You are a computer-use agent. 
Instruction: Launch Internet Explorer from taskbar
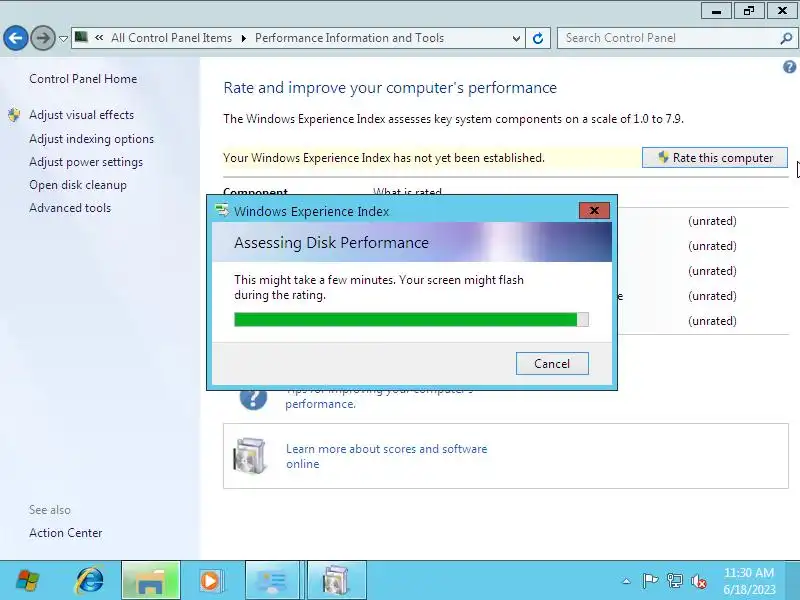[90, 581]
